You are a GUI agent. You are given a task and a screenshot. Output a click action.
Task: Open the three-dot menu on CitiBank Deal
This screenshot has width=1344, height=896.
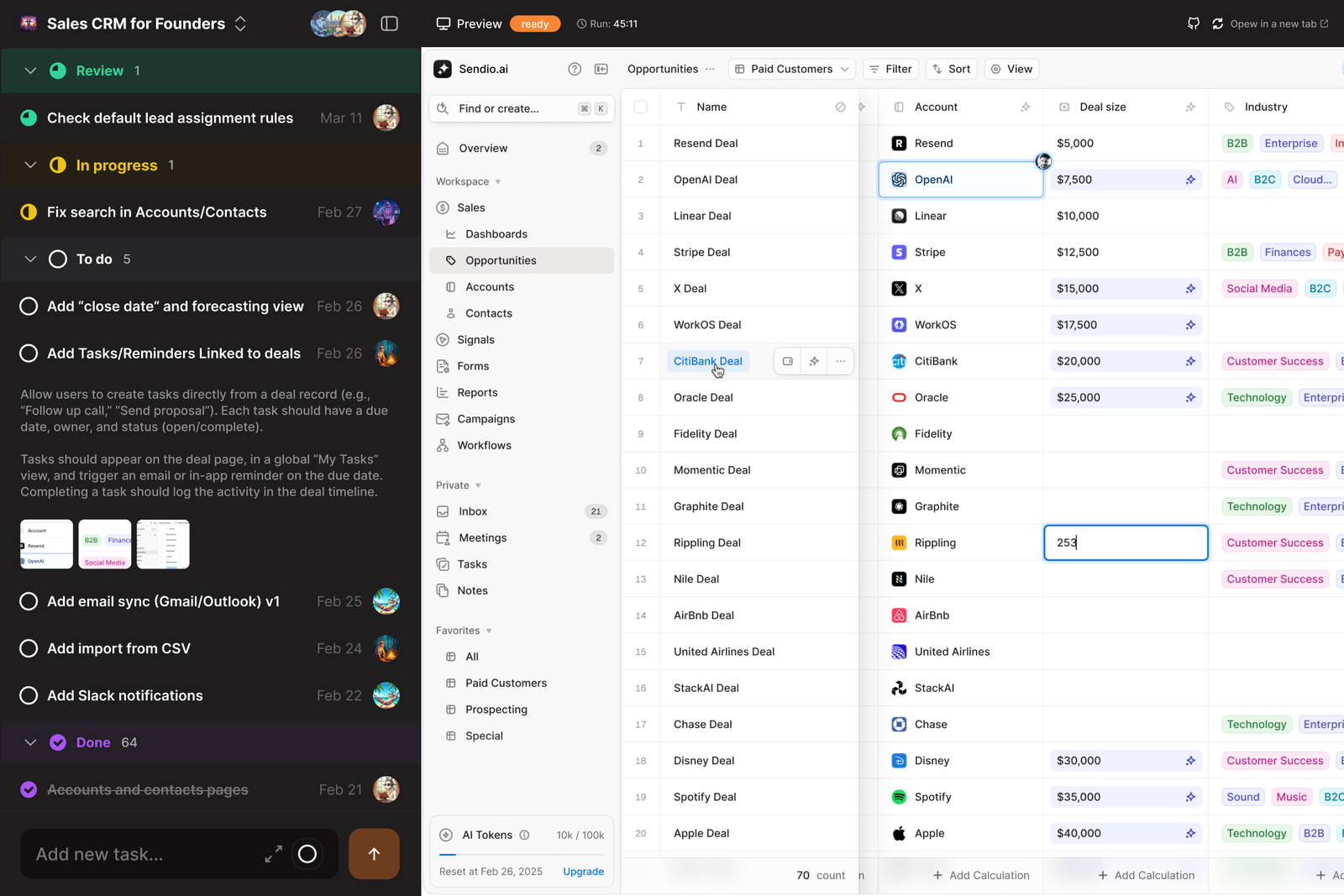pyautogui.click(x=840, y=361)
